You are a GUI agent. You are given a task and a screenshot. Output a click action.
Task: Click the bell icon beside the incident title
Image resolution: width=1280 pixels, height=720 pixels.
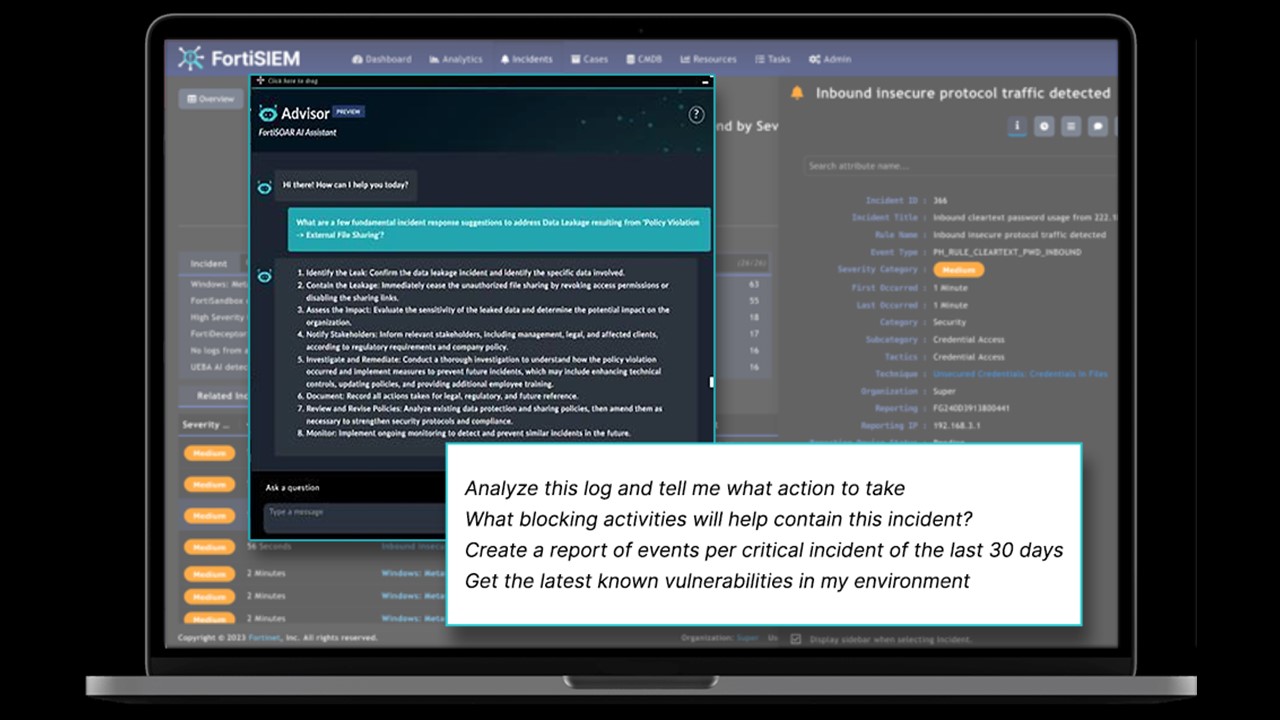click(797, 93)
